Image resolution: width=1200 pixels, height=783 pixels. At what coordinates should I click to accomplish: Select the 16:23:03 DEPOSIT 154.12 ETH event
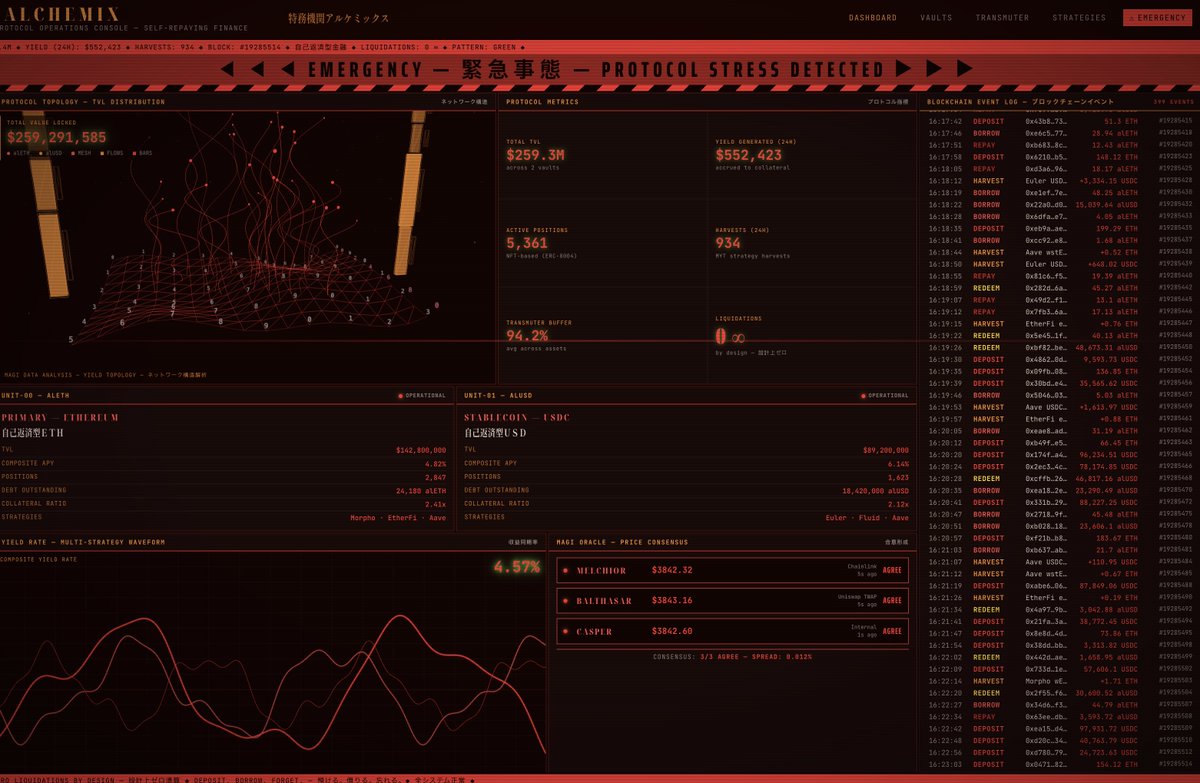click(x=1060, y=764)
